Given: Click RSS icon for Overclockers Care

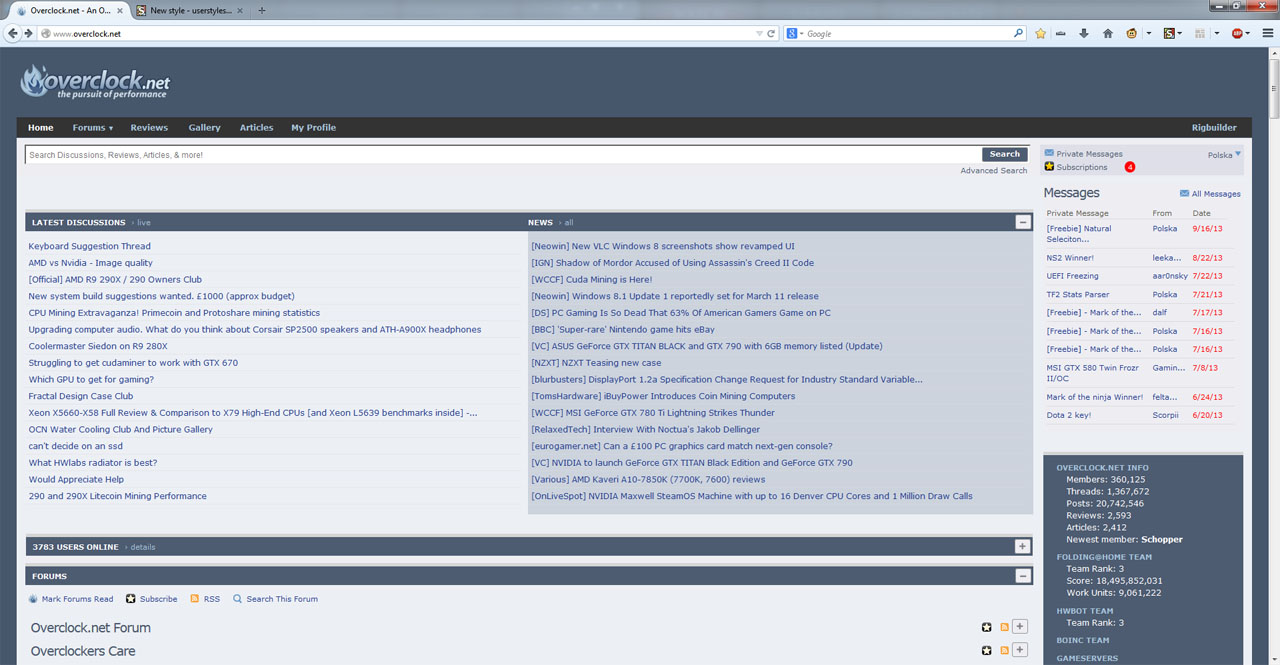Looking at the screenshot, I should tap(1005, 650).
